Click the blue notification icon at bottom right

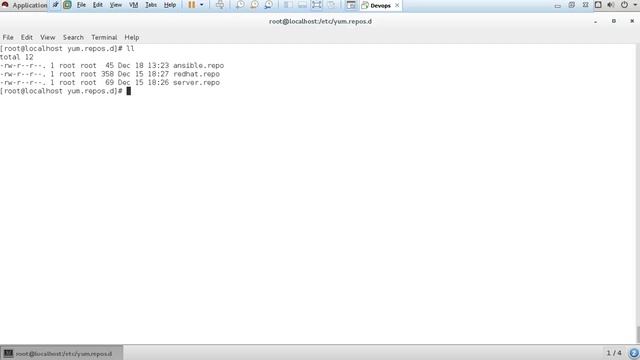click(x=634, y=353)
